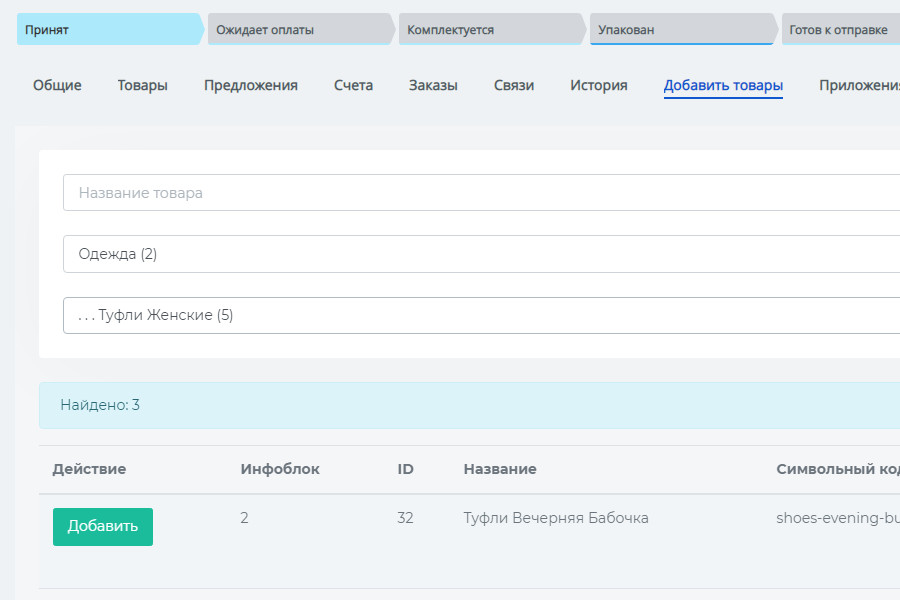Image resolution: width=900 pixels, height=600 pixels.
Task: Move deal to Комплектуется stage
Action: (490, 30)
